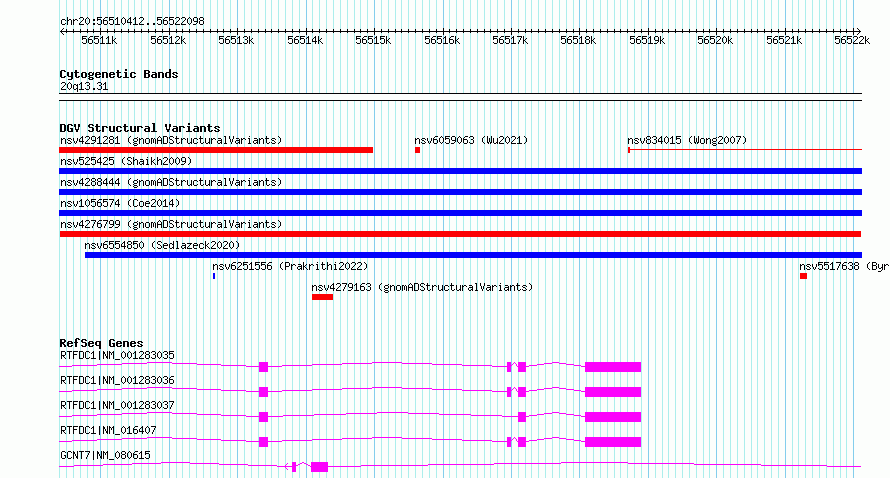
Task: Click the RefSeq Genes track heading
Action: pos(101,343)
